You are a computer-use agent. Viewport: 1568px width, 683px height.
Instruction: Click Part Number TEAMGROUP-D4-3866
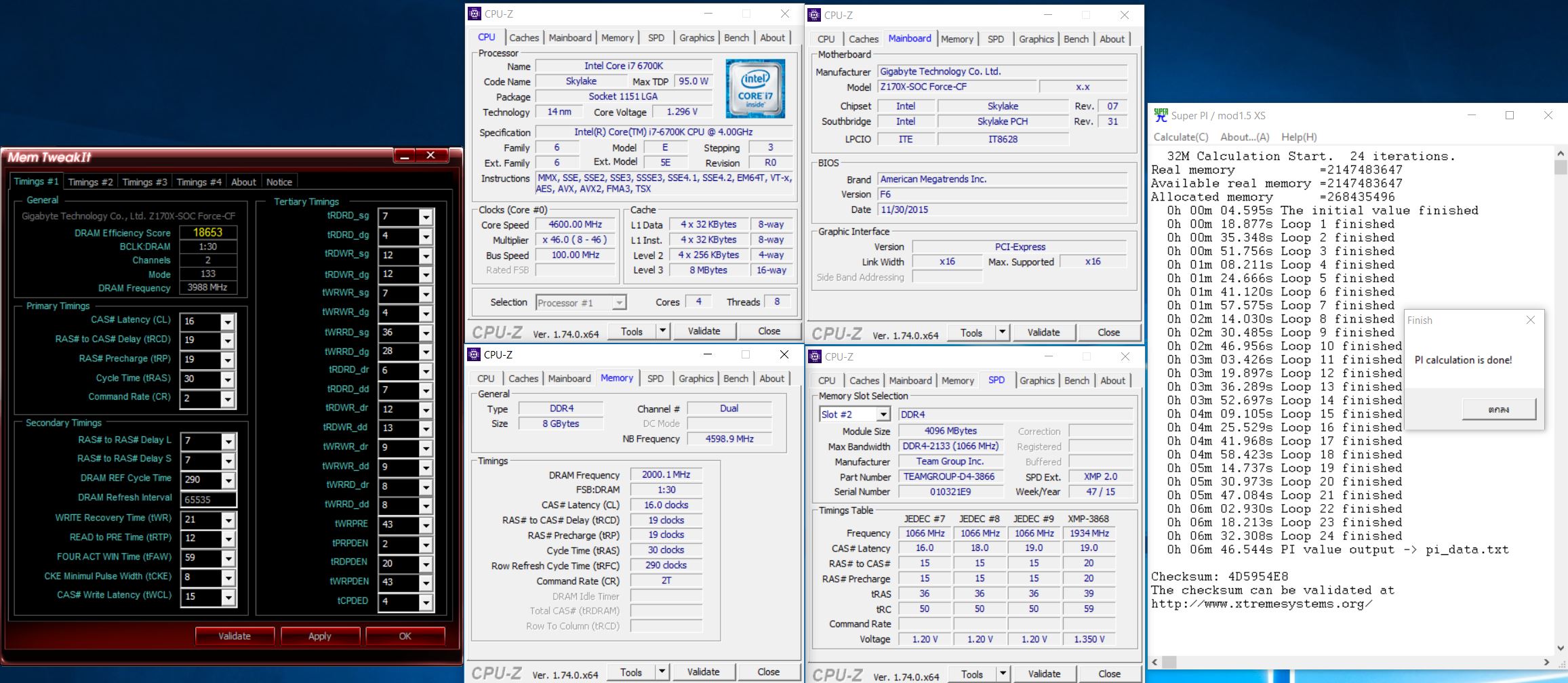949,476
